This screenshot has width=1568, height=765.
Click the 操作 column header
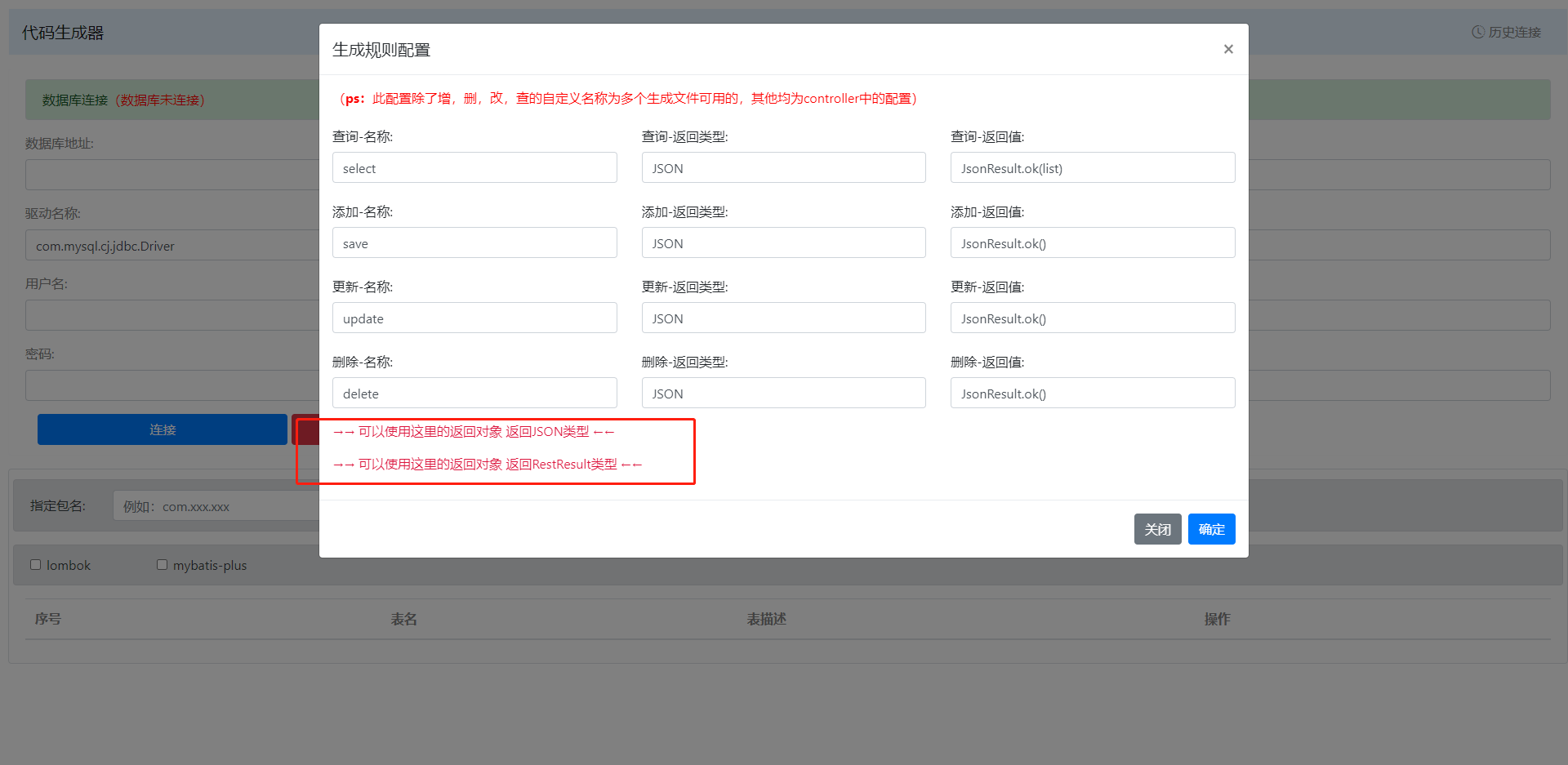[x=1217, y=619]
